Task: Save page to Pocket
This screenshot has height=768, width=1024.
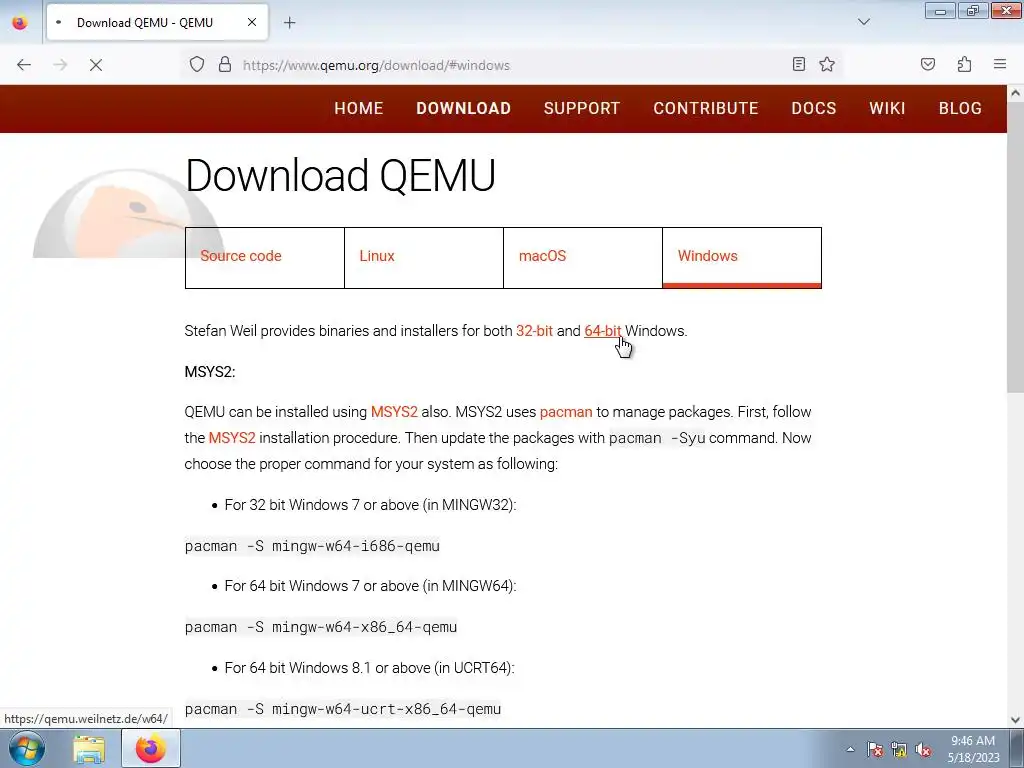Action: [928, 64]
